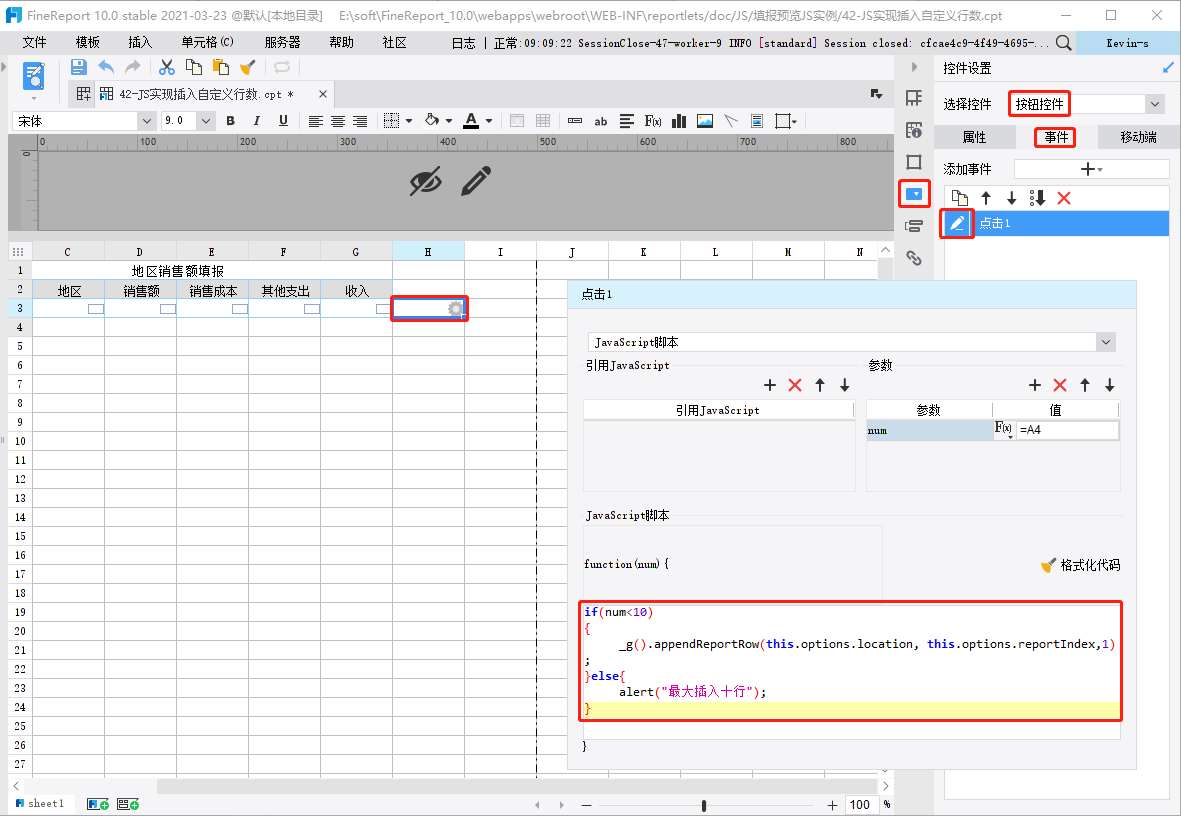The height and width of the screenshot is (816, 1181).
Task: Open the JavaScript脚本 event type dropdown
Action: (1105, 342)
